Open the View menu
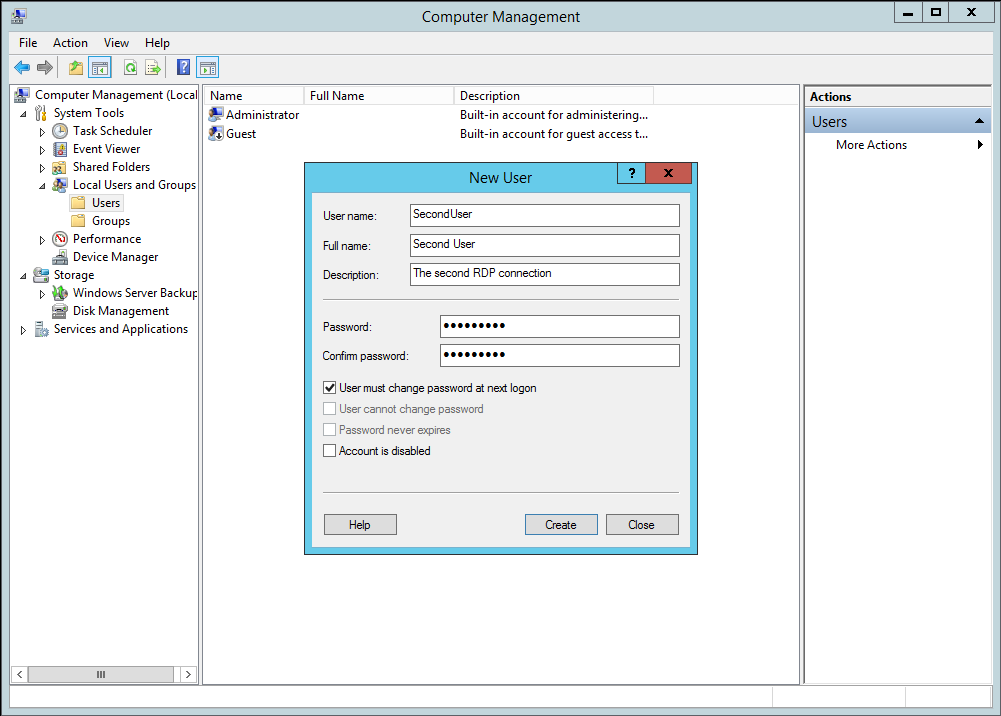 [116, 43]
